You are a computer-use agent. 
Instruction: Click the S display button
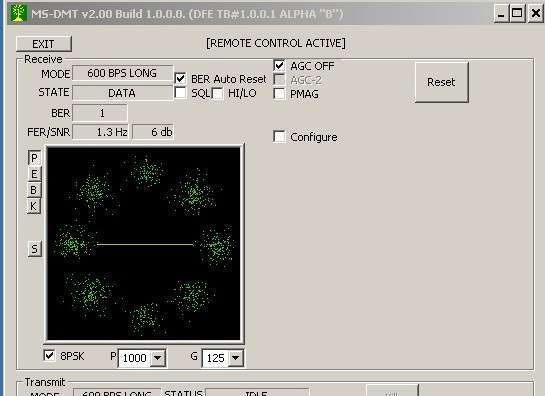(34, 249)
